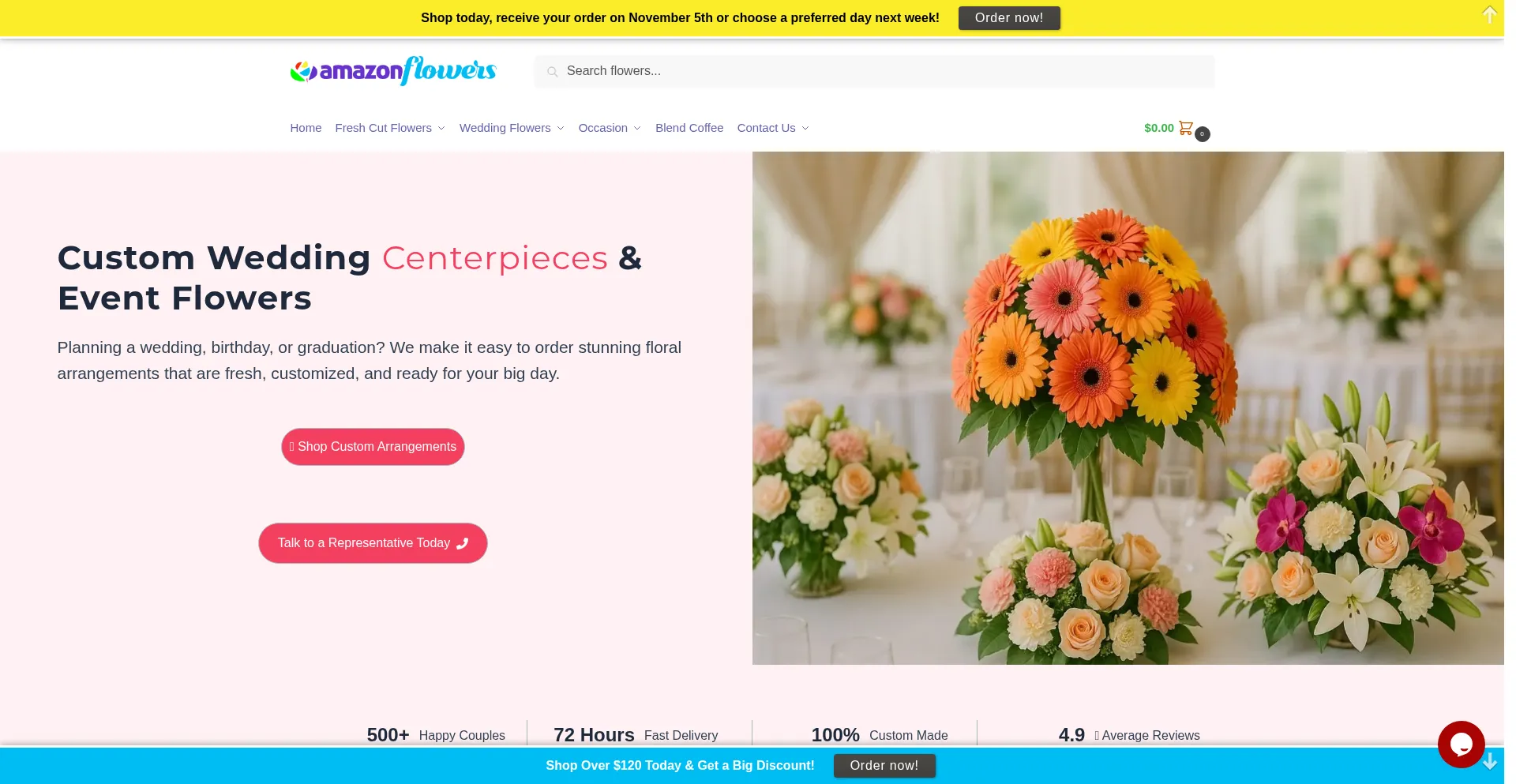Click the wedding centerpiece hero image
This screenshot has width=1516, height=784.
pos(1128,408)
